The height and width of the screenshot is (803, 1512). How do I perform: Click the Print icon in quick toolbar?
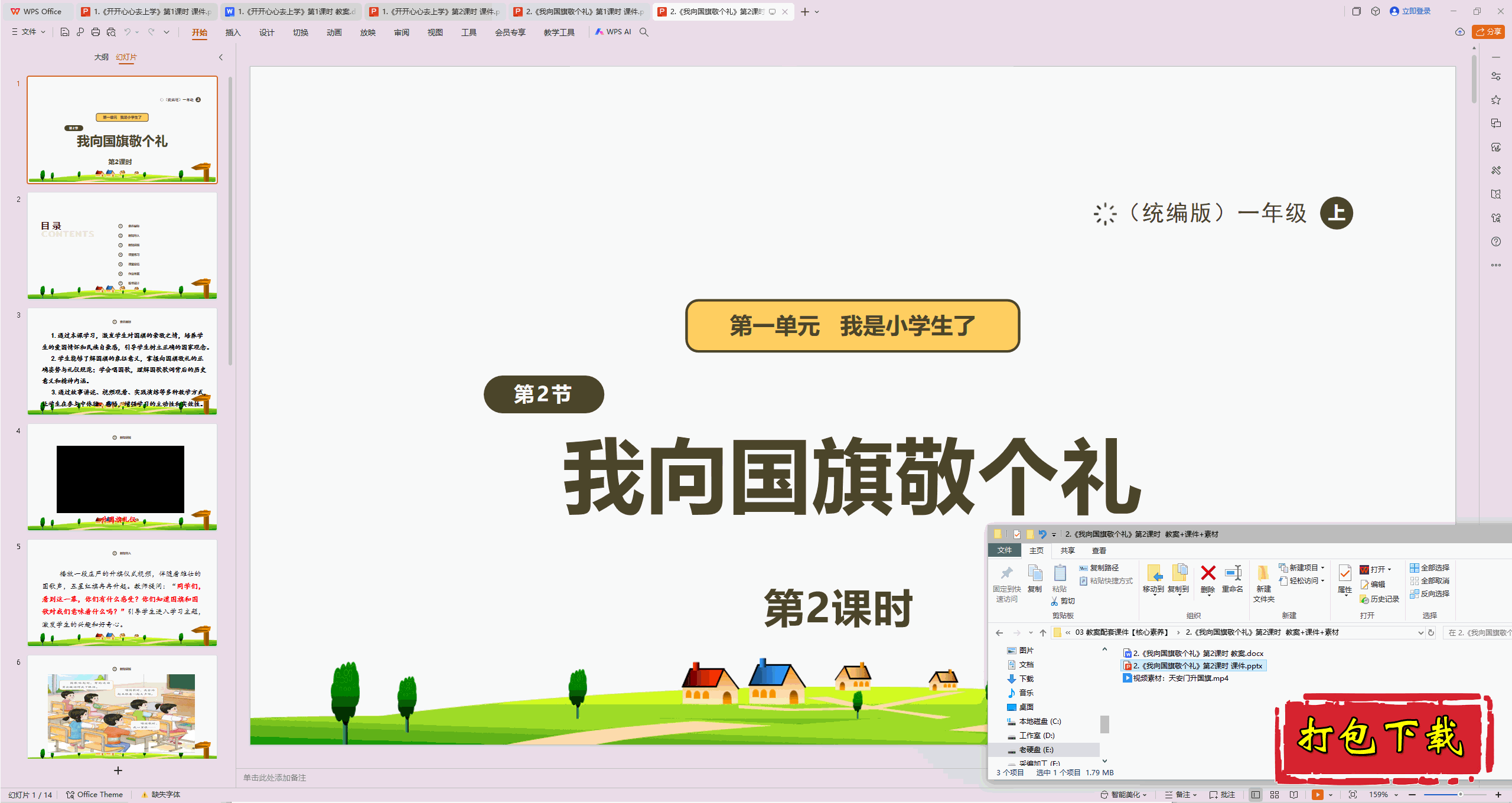(x=96, y=32)
